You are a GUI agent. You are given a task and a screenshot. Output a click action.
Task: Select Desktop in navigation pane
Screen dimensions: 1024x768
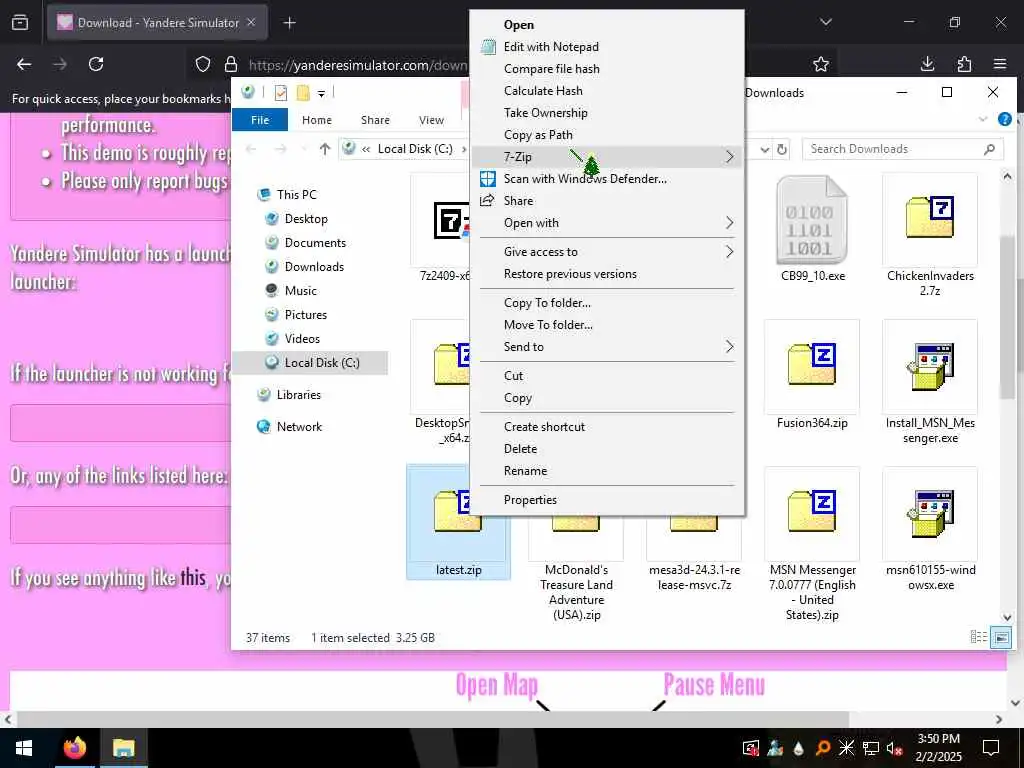click(x=306, y=219)
